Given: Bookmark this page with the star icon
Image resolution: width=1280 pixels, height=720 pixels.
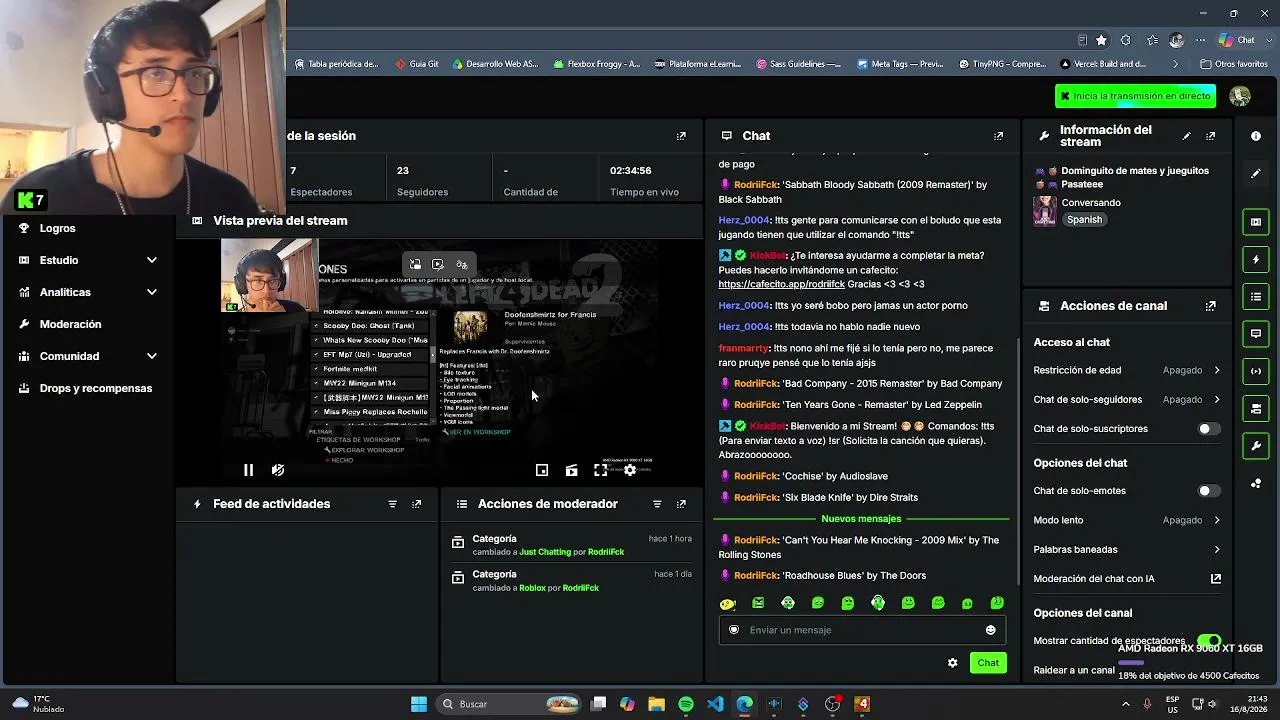Looking at the screenshot, I should [x=1101, y=40].
